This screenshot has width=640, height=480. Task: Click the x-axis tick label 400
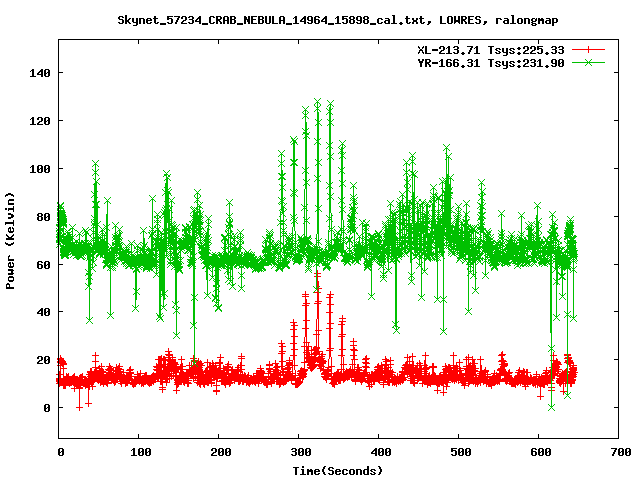pyautogui.click(x=381, y=452)
